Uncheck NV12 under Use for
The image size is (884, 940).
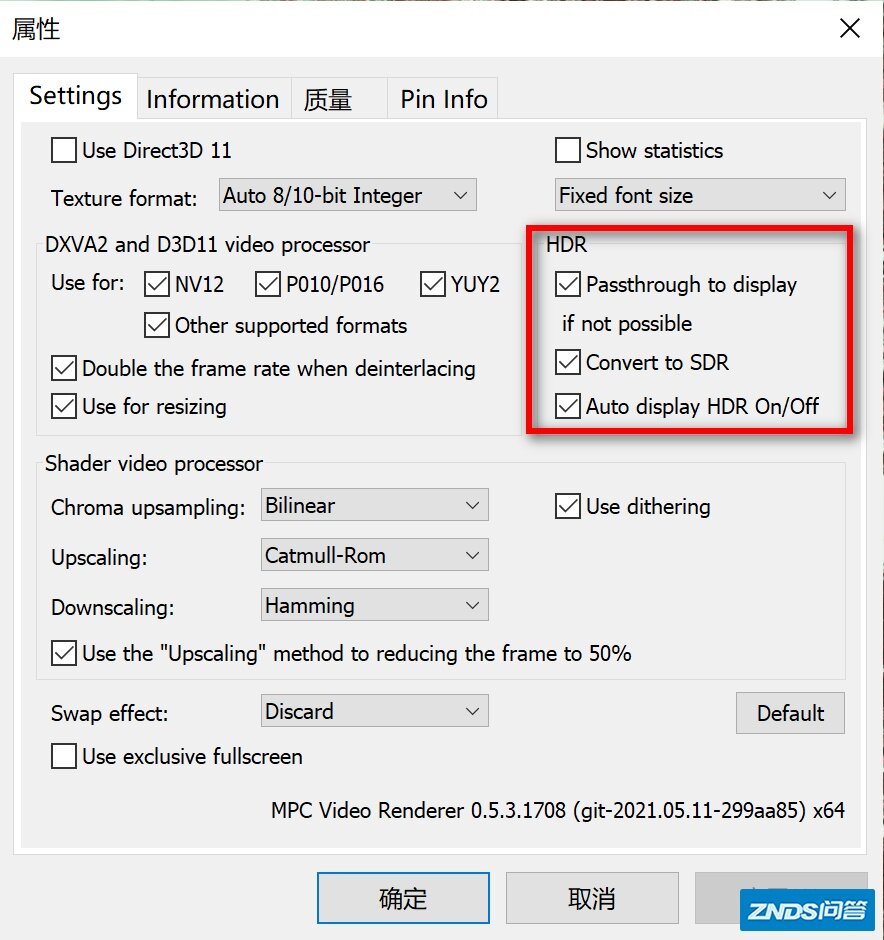(157, 284)
